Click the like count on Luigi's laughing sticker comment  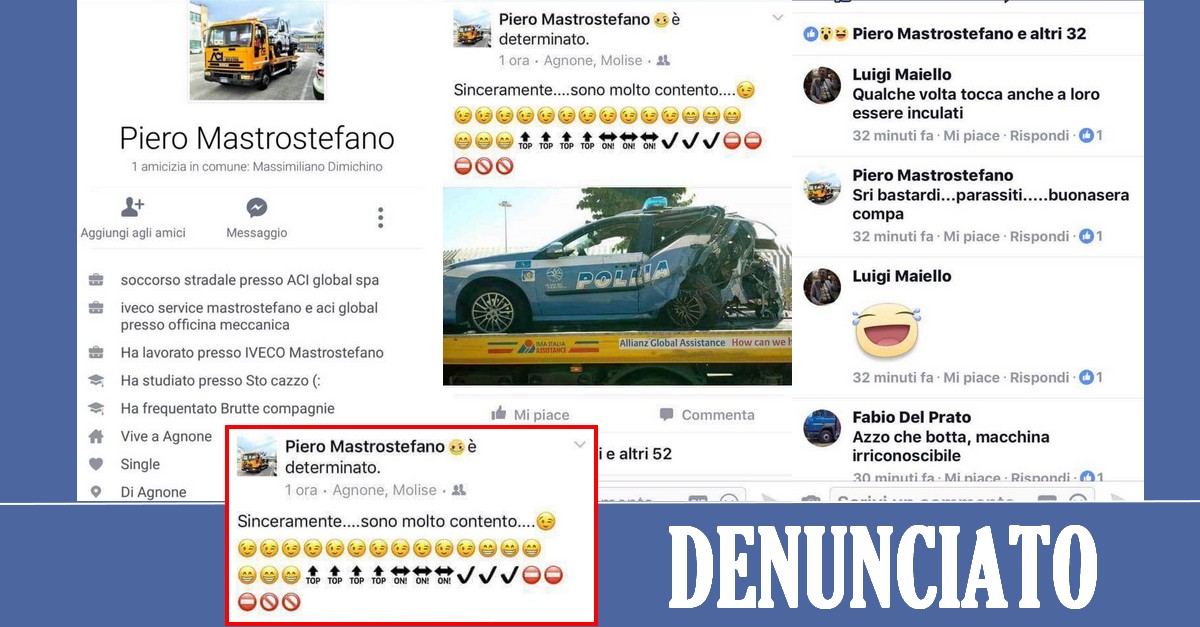point(1090,377)
